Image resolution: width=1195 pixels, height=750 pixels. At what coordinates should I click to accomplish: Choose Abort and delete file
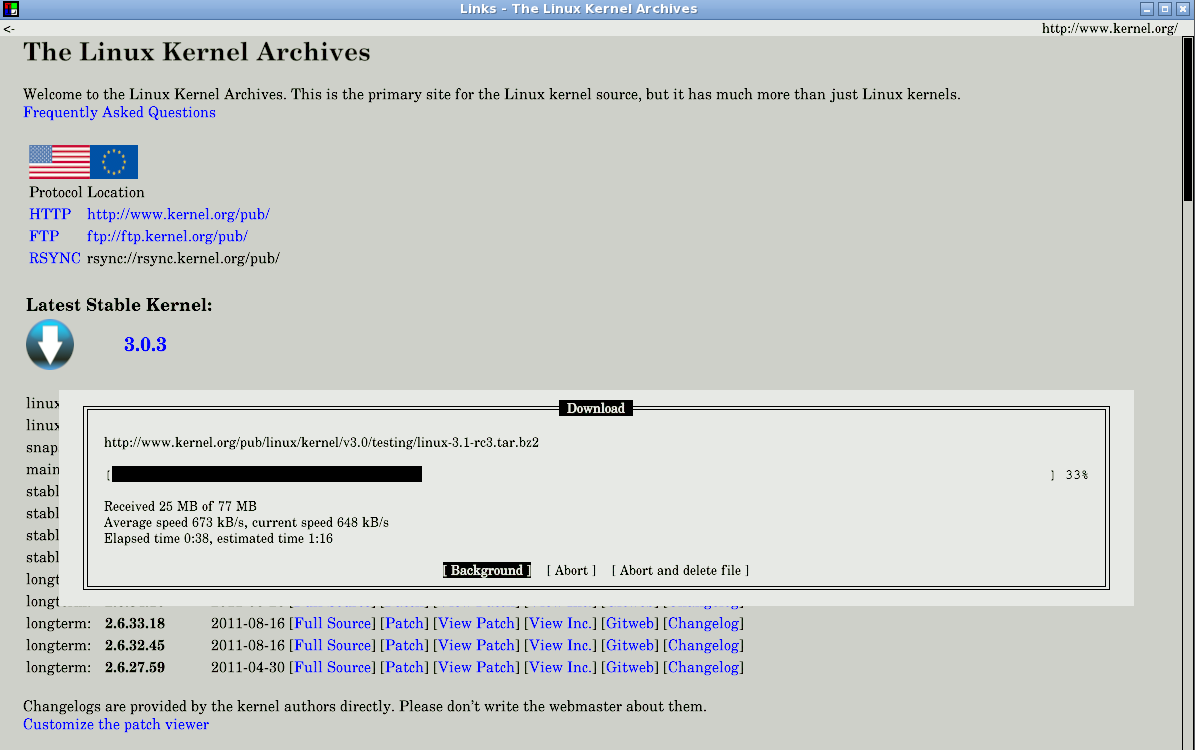click(x=681, y=570)
